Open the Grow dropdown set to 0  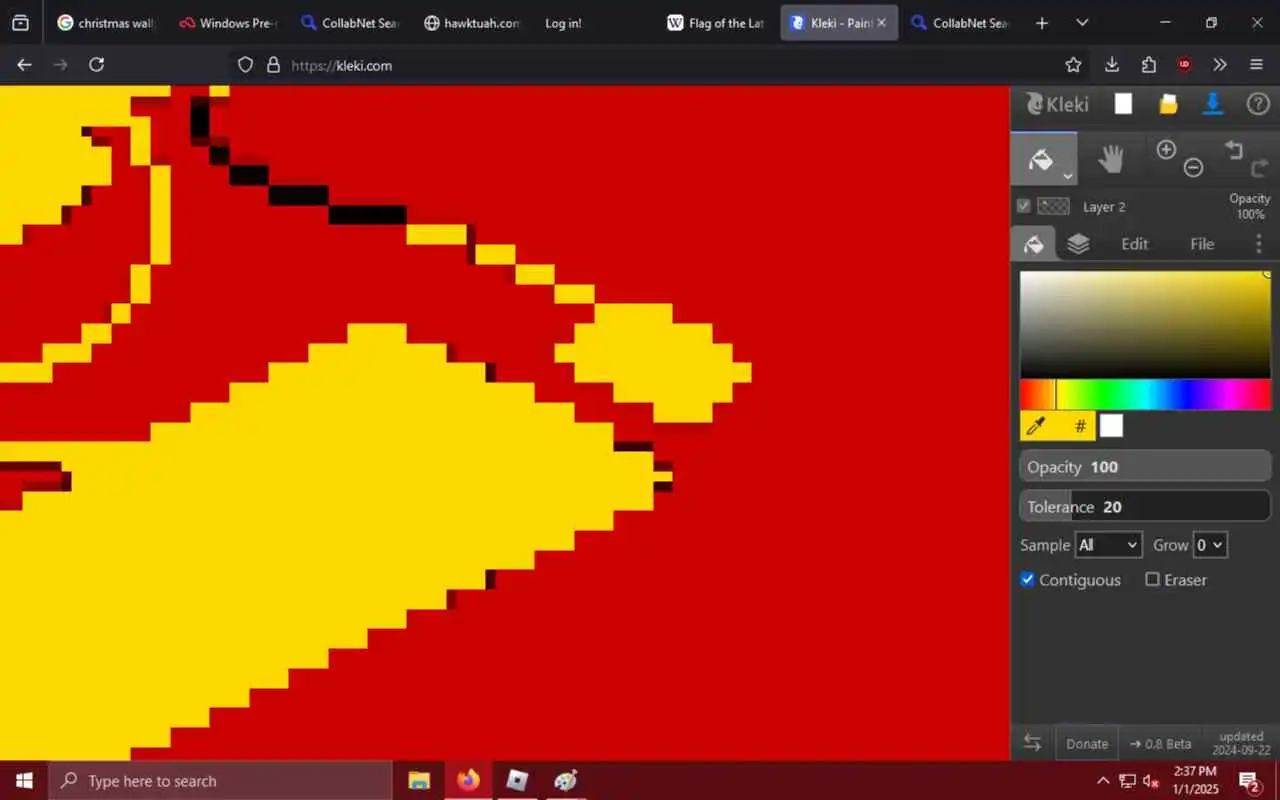1210,545
